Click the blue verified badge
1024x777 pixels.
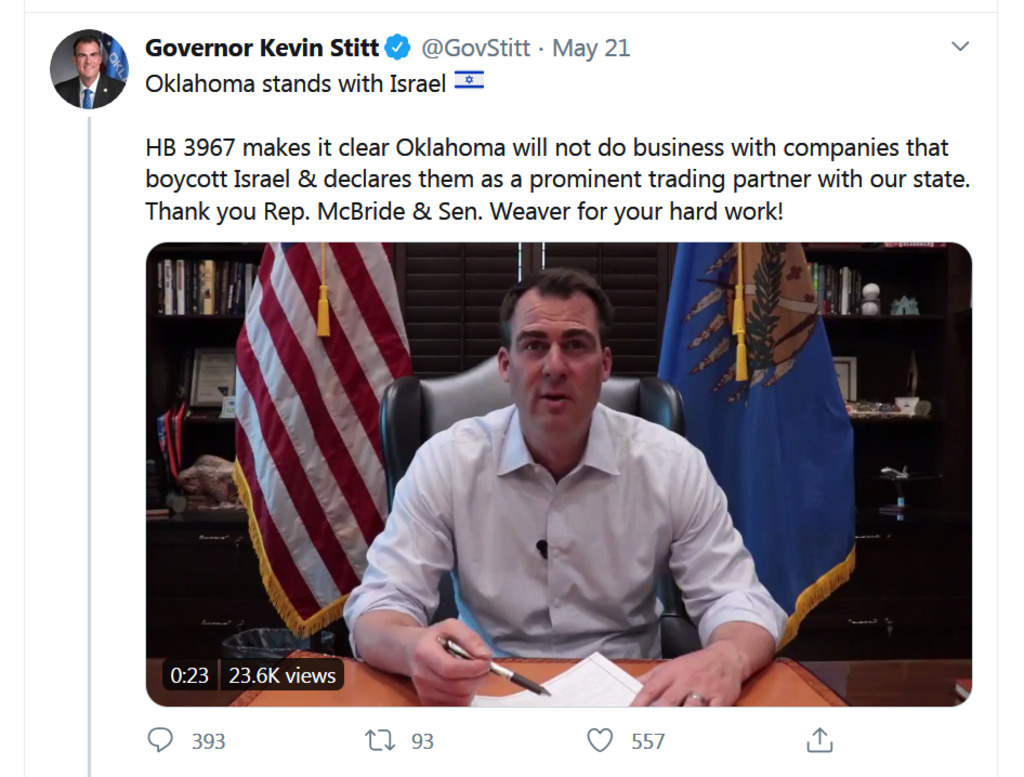click(397, 48)
